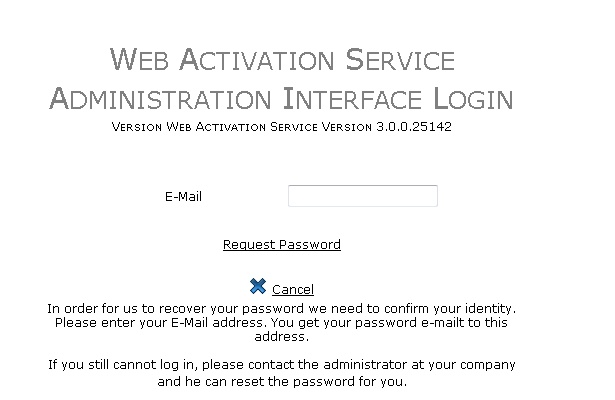Focus the E-Mail input field
The width and height of the screenshot is (615, 400).
[362, 196]
